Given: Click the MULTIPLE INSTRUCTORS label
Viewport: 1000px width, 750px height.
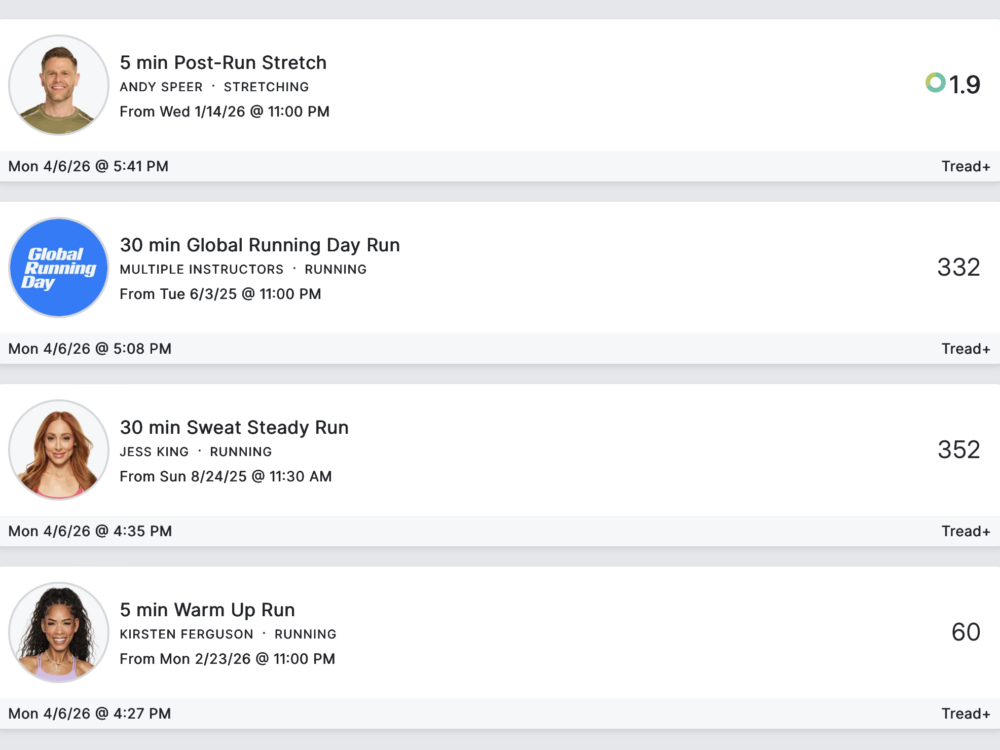Looking at the screenshot, I should point(202,269).
